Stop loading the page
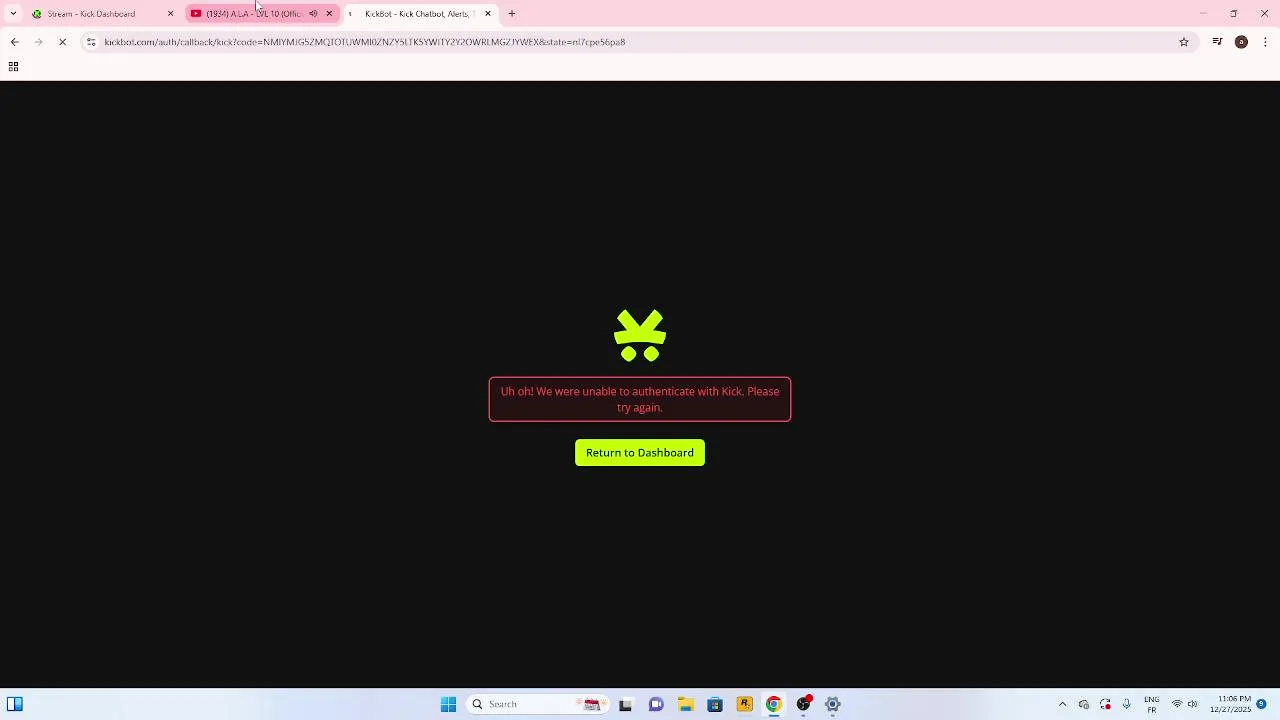 (62, 42)
